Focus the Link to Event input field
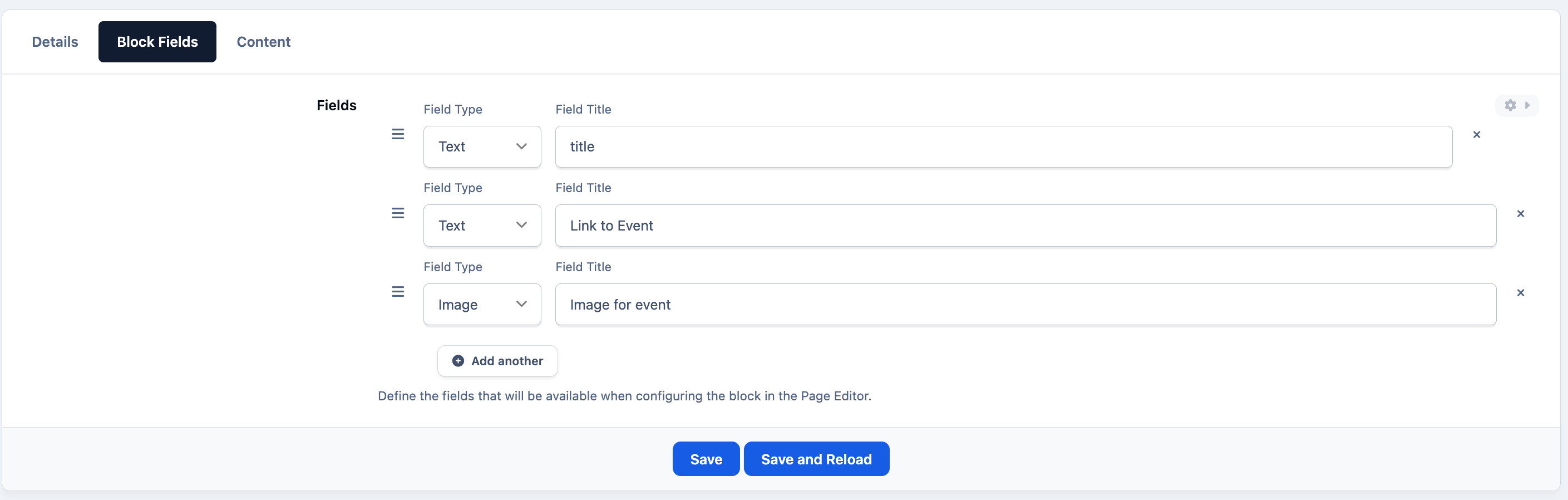Screen dimensions: 1568x500 click(x=1025, y=226)
